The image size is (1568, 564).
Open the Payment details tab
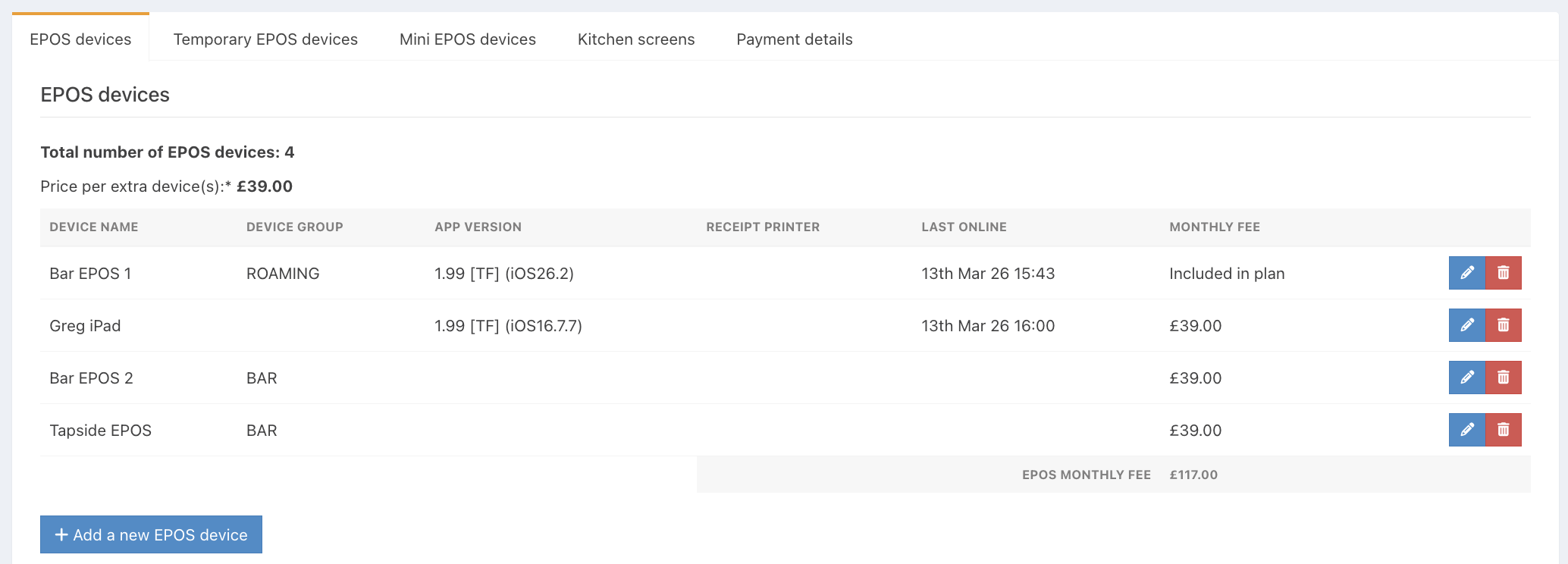[x=794, y=39]
